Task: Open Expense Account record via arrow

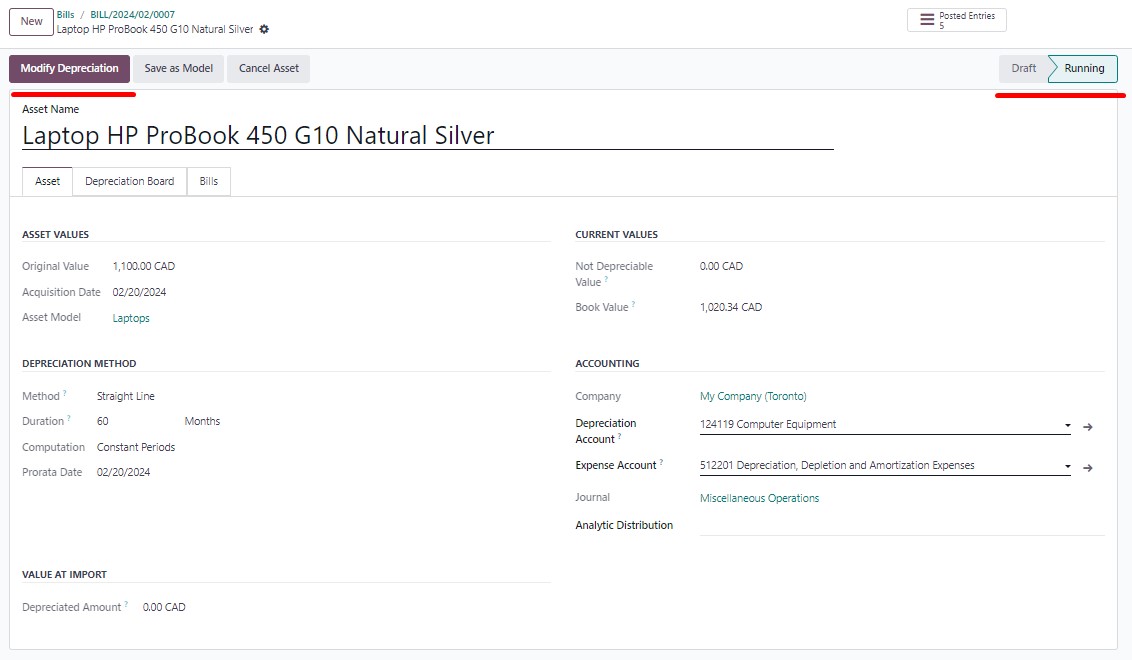Action: (x=1088, y=468)
